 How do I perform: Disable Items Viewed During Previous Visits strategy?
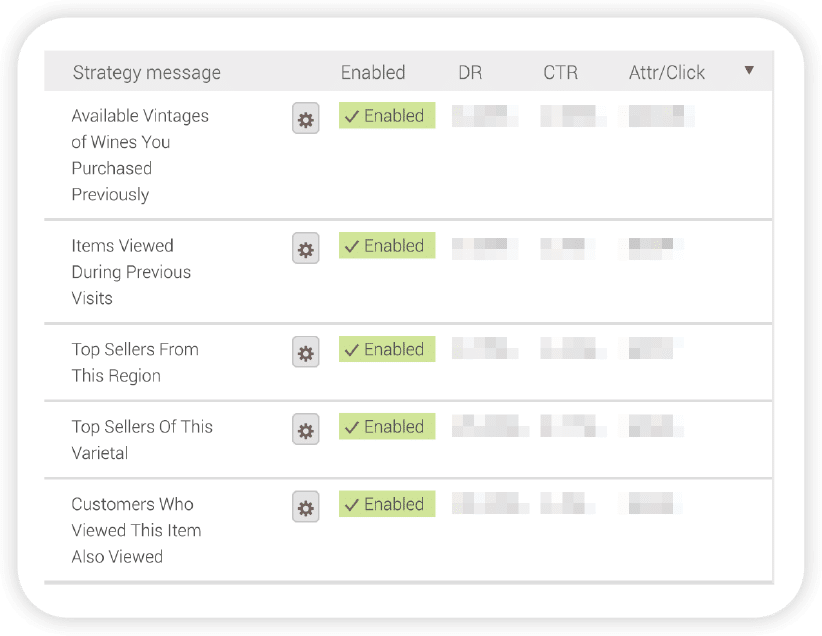click(x=386, y=246)
